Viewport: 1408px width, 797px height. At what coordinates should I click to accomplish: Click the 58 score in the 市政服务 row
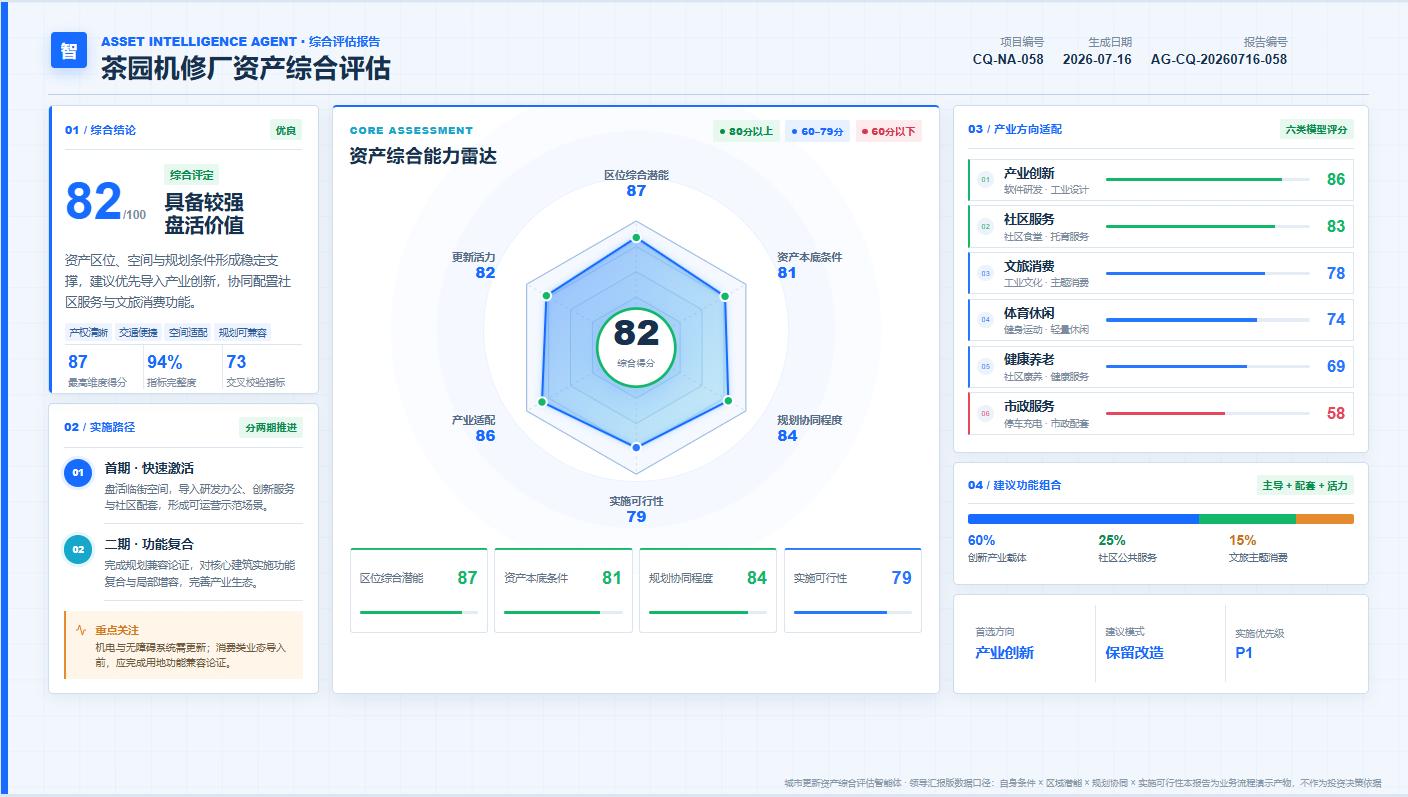tap(1336, 413)
